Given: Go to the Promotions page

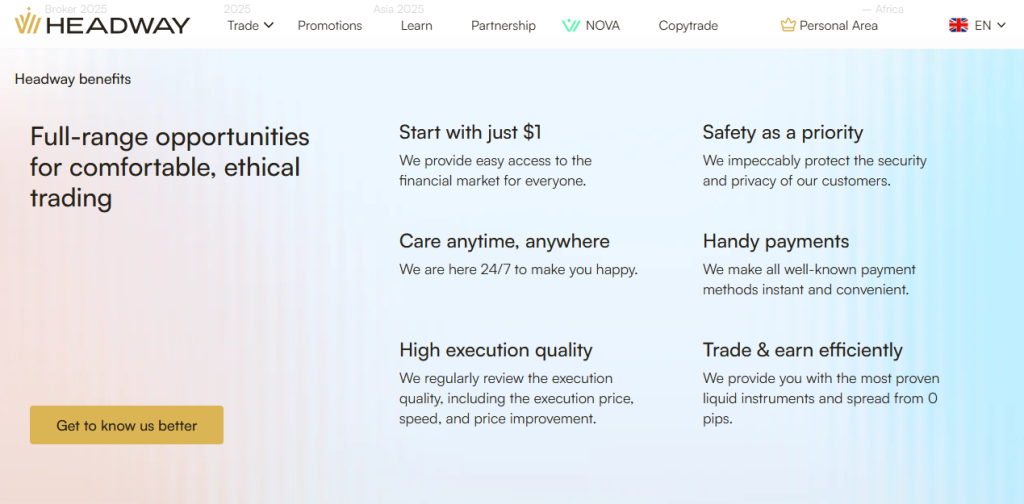Looking at the screenshot, I should click(x=330, y=25).
